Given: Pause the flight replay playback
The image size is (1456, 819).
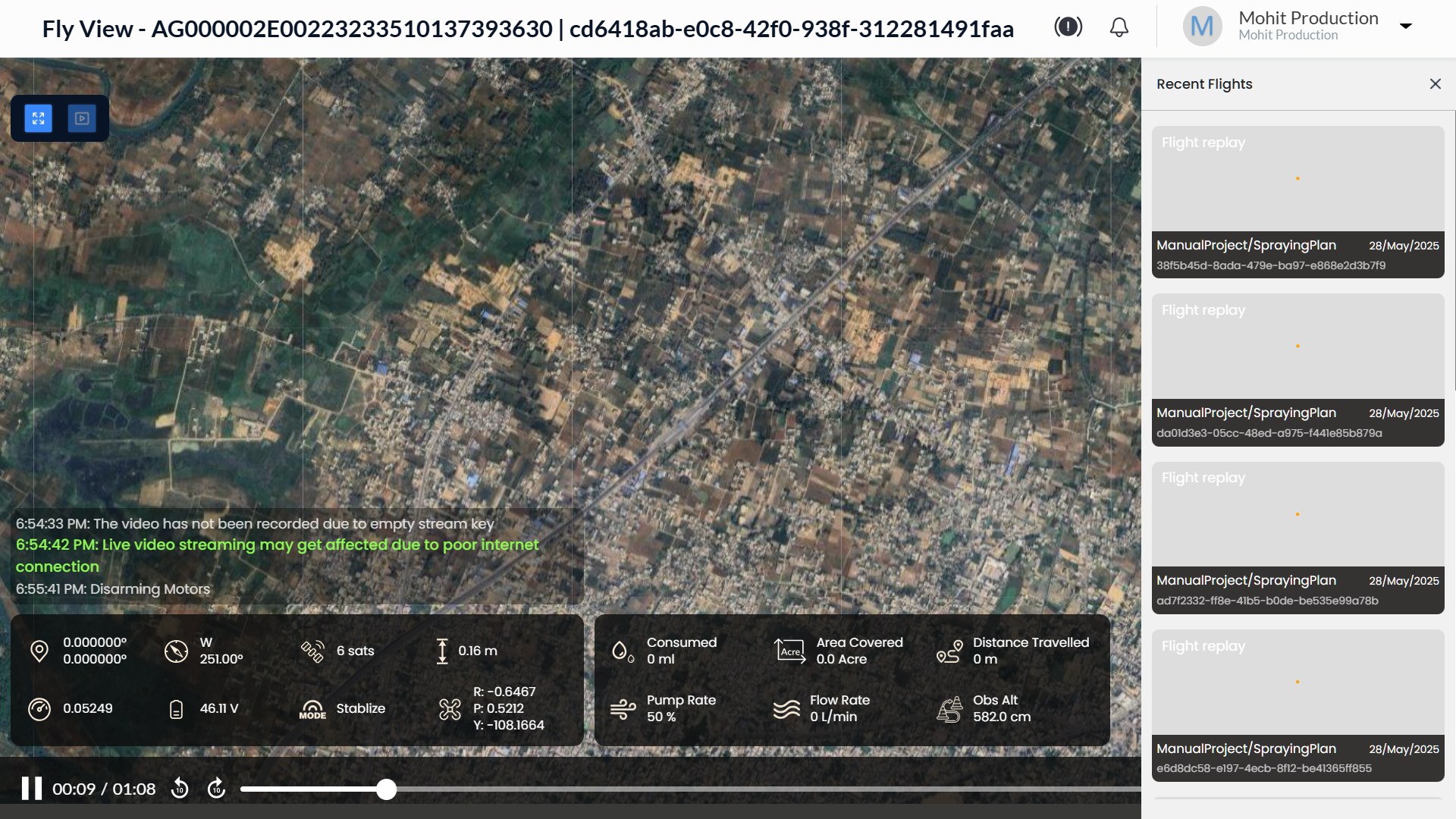Looking at the screenshot, I should pos(31,789).
